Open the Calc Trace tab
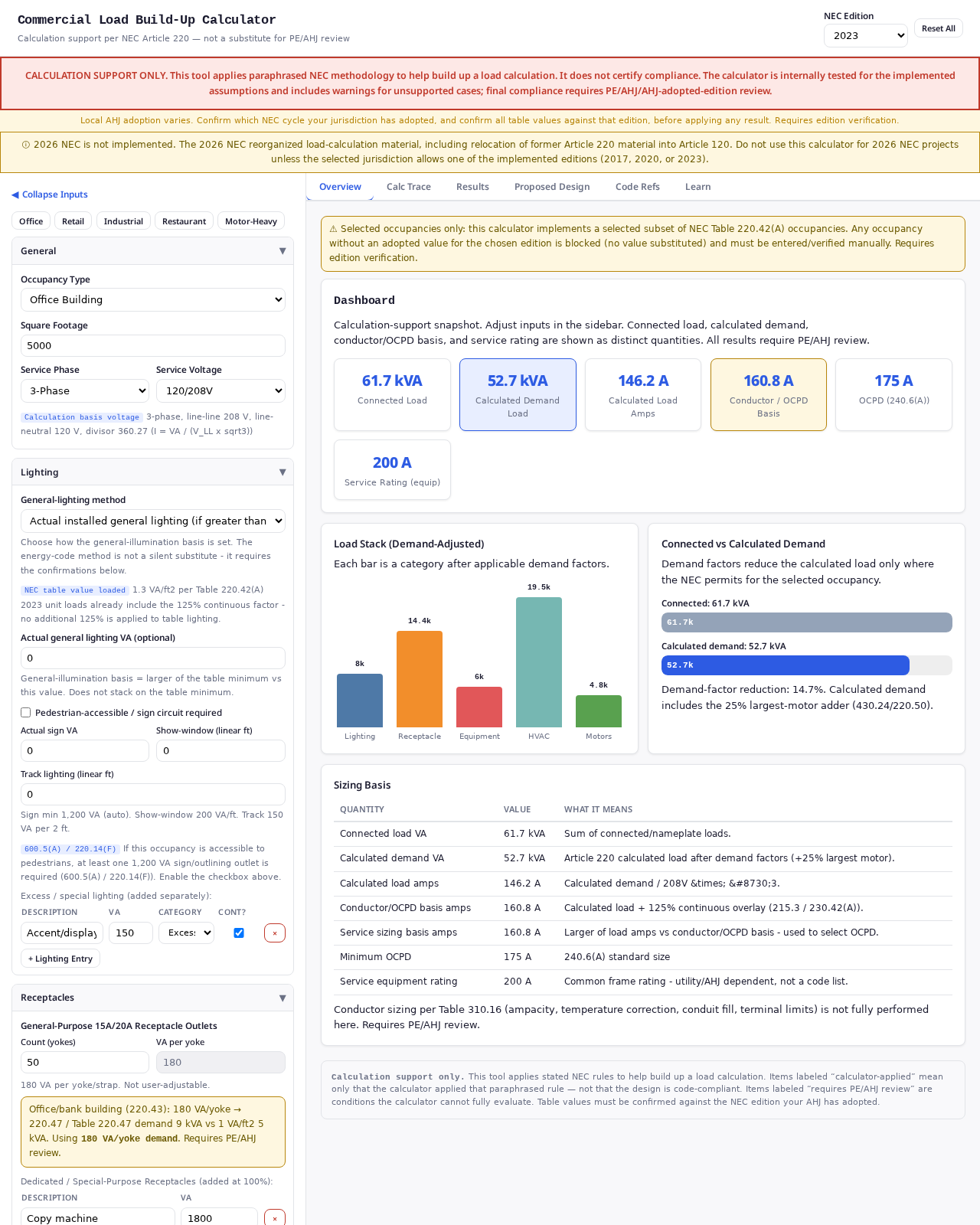This screenshot has width=980, height=1225. [x=409, y=187]
